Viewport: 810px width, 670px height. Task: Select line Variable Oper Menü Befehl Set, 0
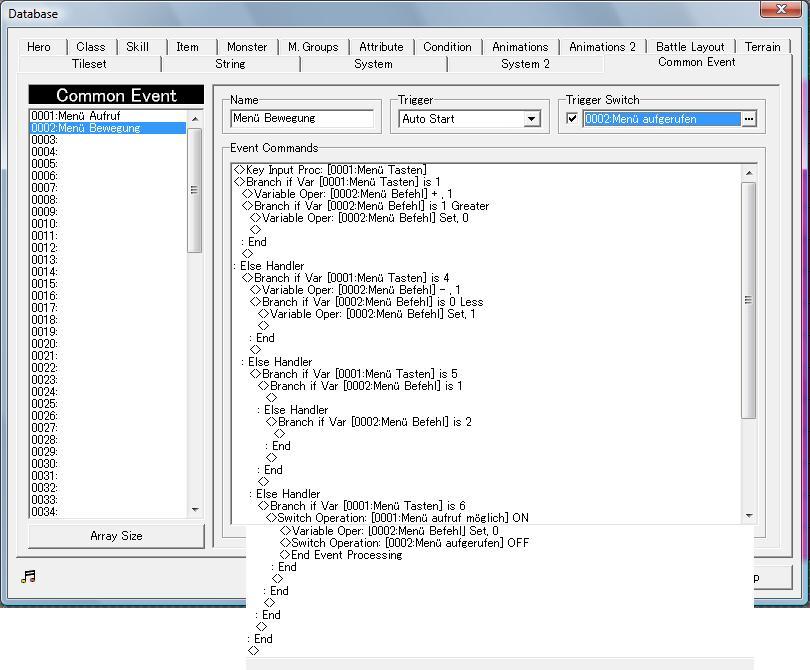point(359,218)
